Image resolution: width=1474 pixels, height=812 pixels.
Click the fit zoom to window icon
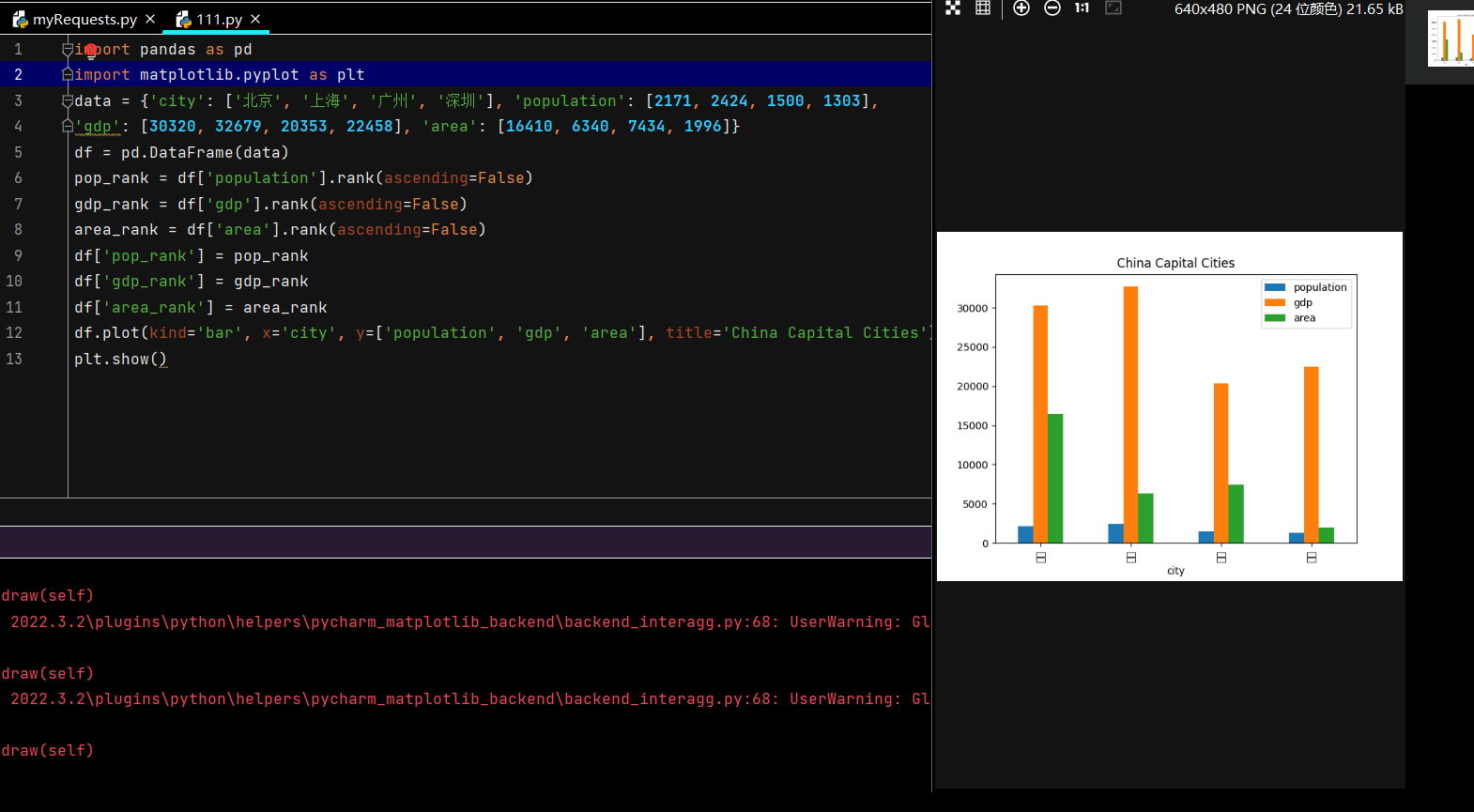1113,8
